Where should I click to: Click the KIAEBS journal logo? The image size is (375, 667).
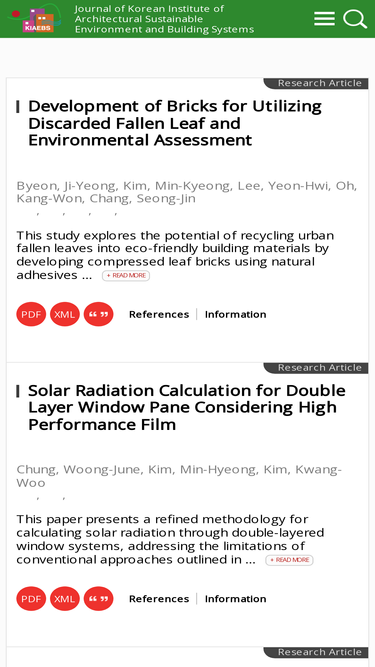[x=35, y=18]
